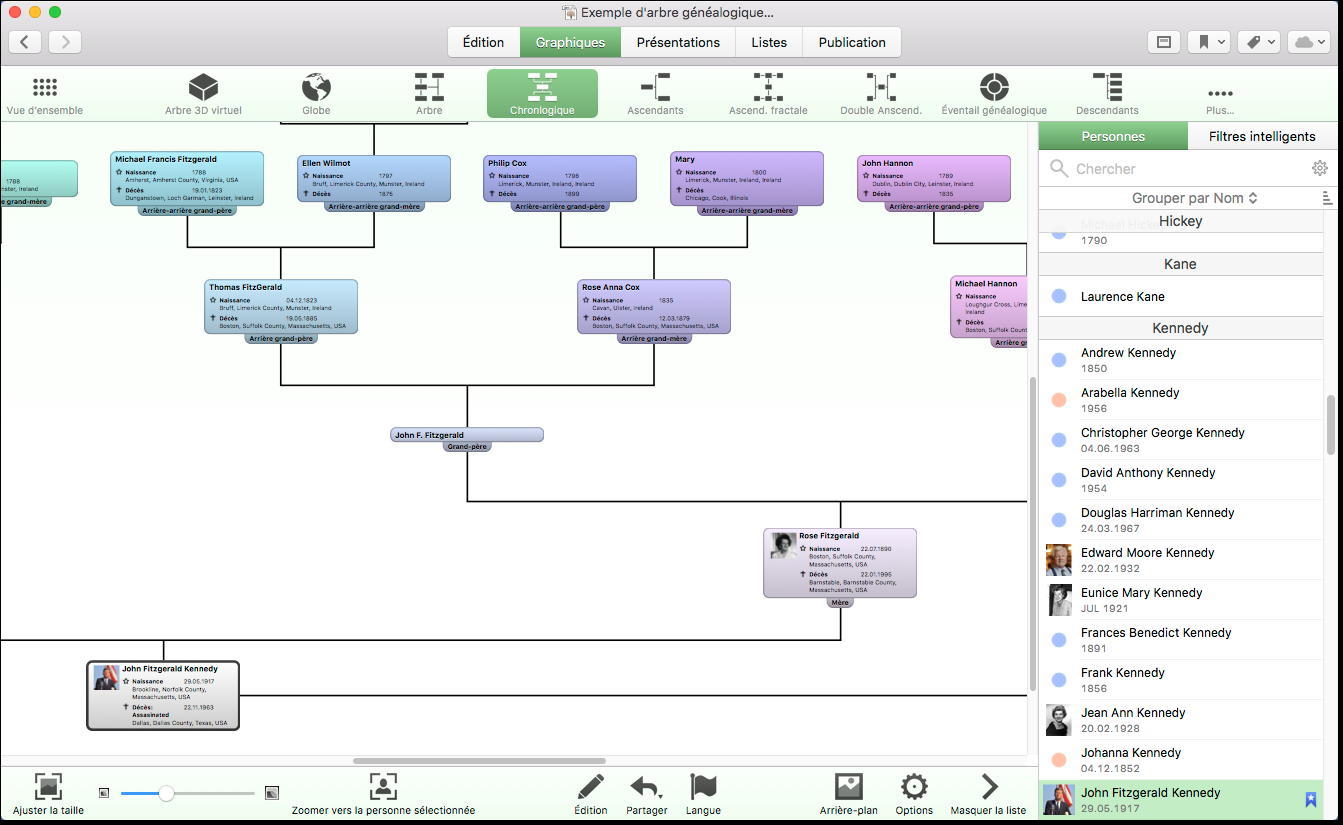This screenshot has width=1343, height=825.
Task: Open the Partager share options
Action: point(646,794)
